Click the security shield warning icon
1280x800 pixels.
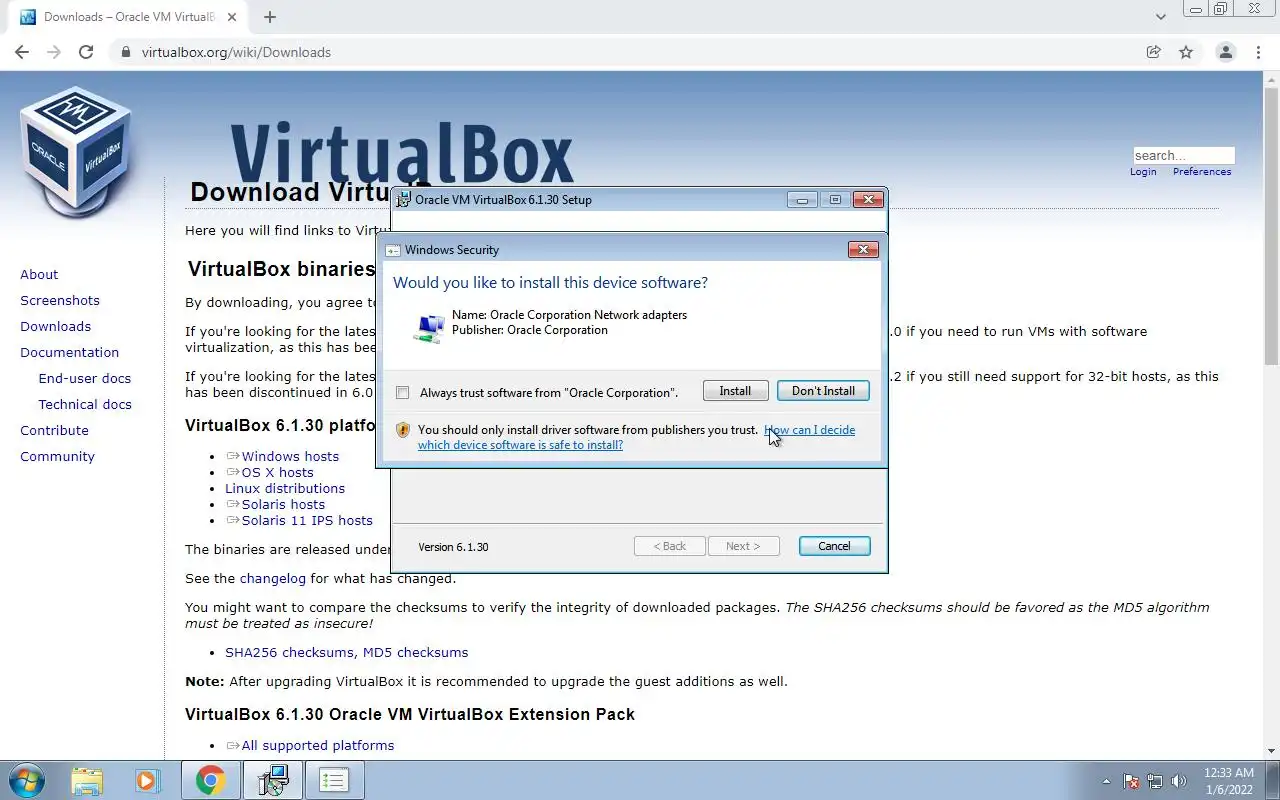point(403,430)
